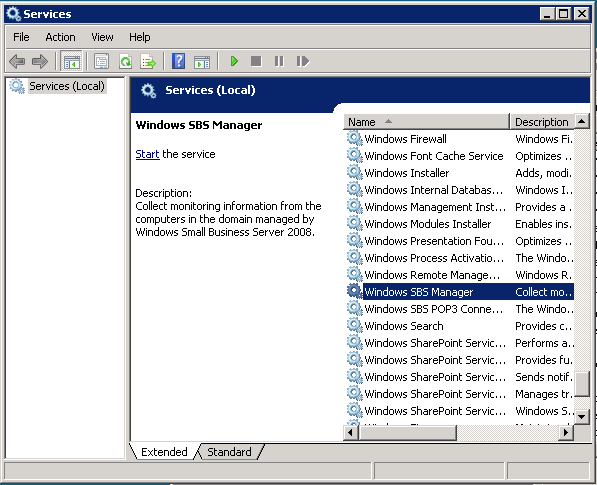597x485 pixels.
Task: Maximize the Services window
Action: (563, 14)
